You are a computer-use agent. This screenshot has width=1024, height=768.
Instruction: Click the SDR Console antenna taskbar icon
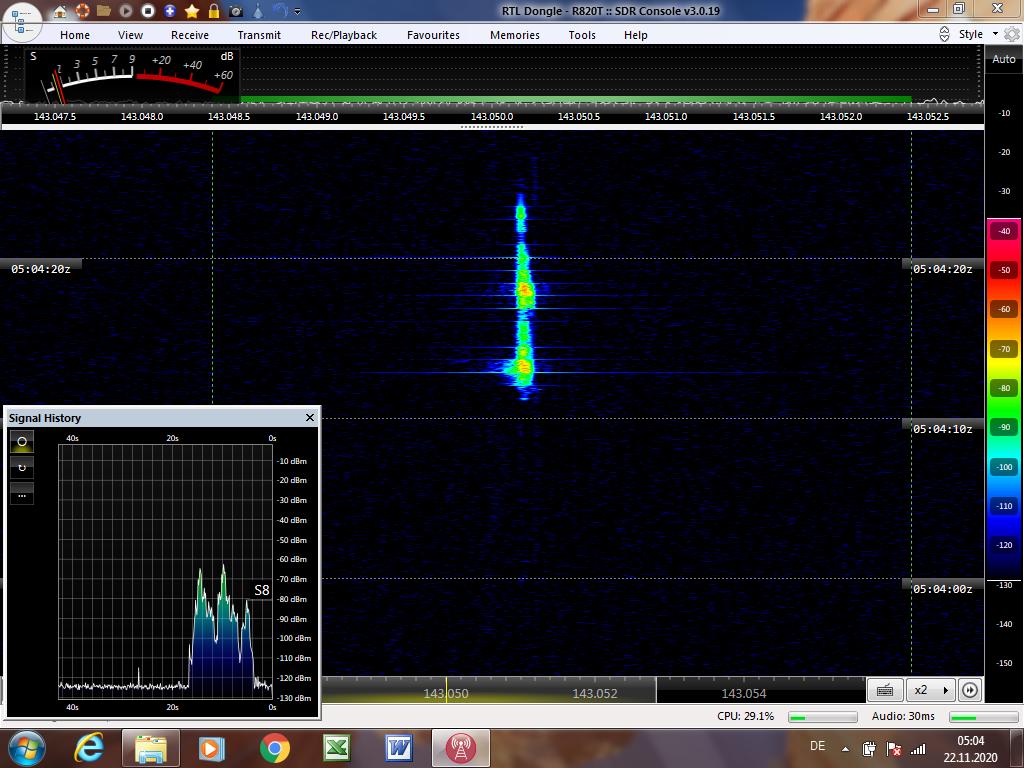tap(460, 748)
